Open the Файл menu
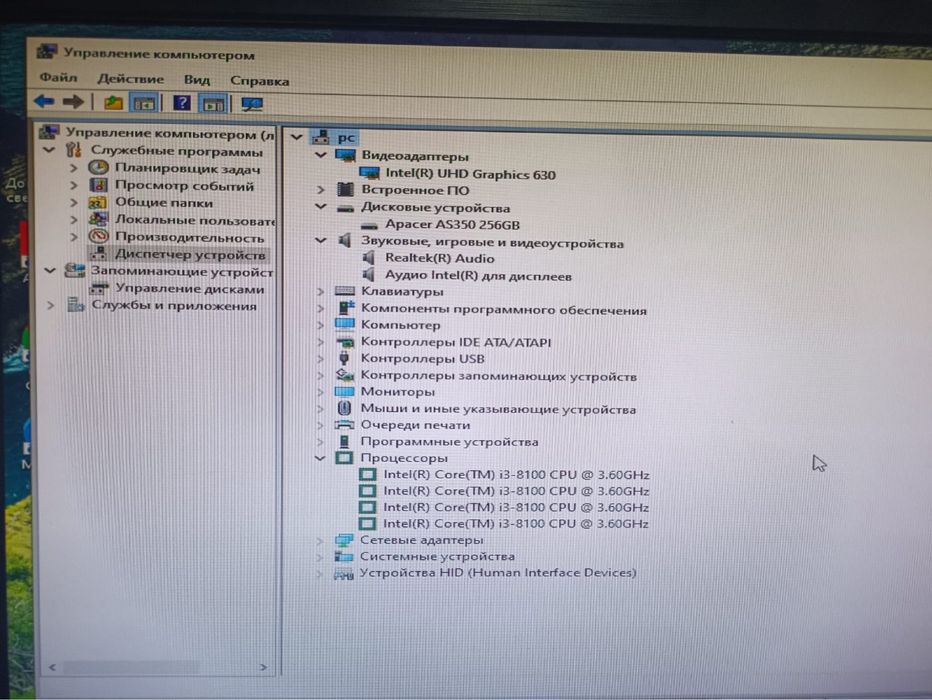This screenshot has height=700, width=932. pyautogui.click(x=58, y=77)
